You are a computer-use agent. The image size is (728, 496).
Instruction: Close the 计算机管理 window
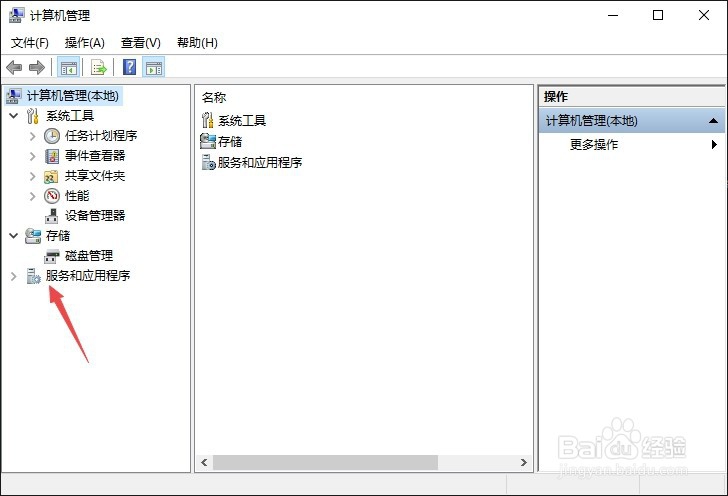coord(704,15)
